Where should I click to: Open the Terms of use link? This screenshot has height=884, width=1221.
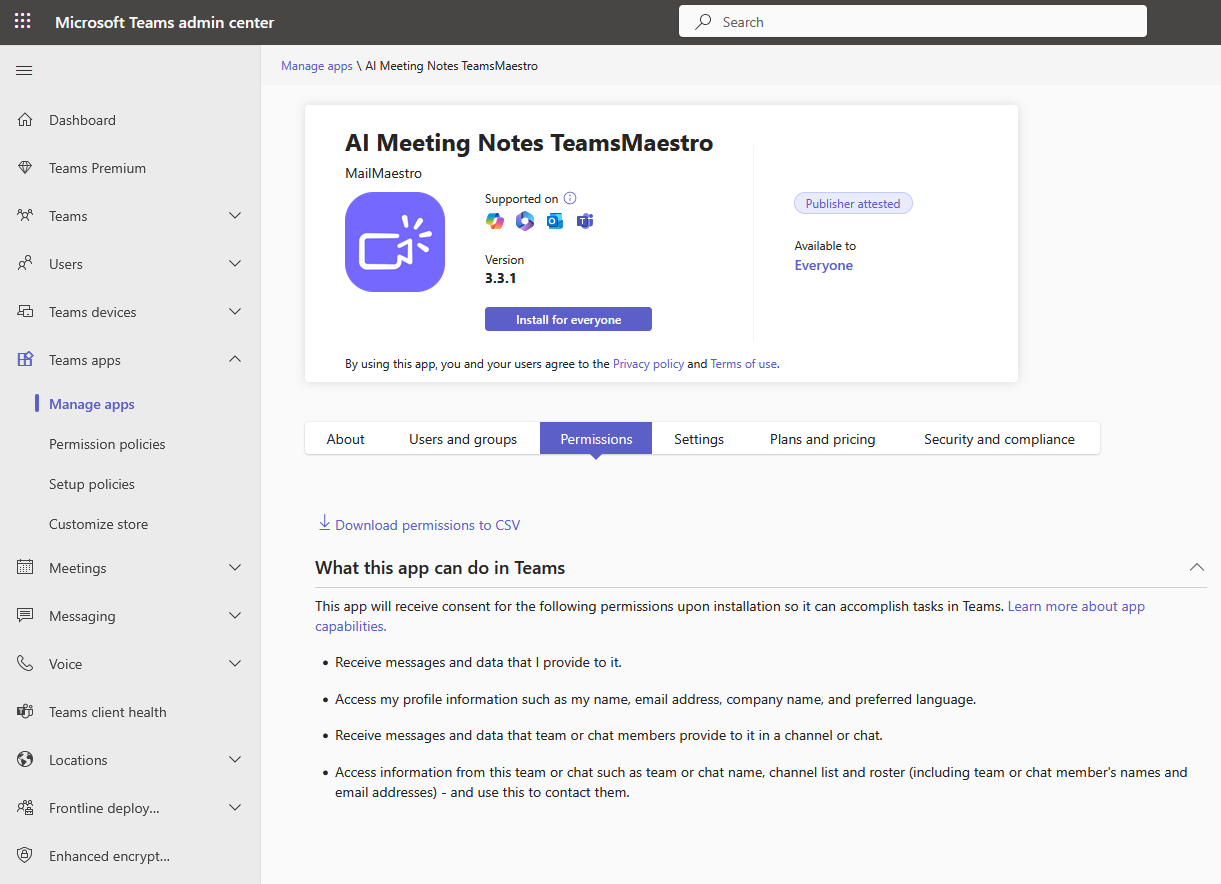[x=743, y=364]
